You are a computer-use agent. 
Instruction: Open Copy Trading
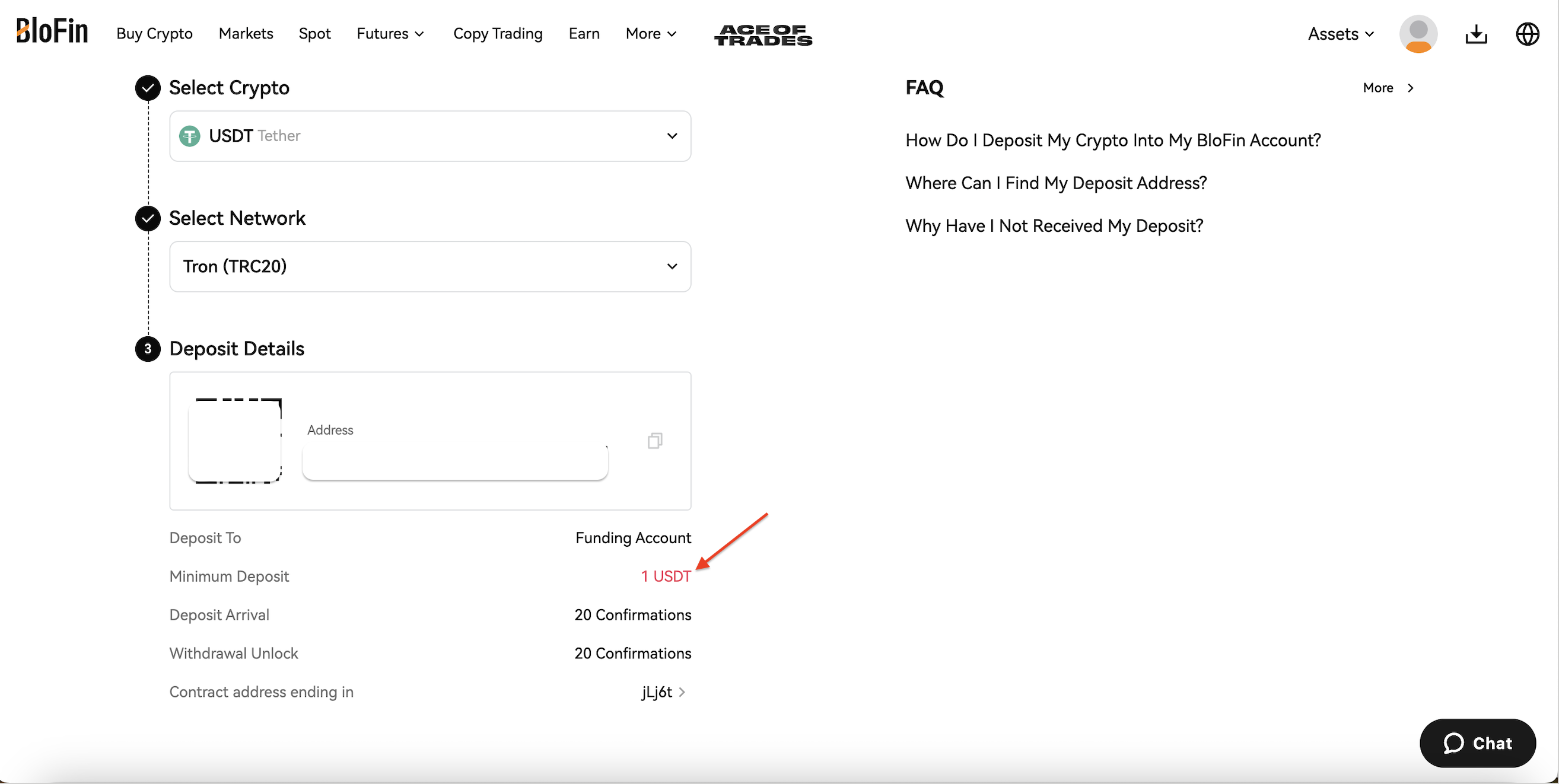(x=498, y=34)
